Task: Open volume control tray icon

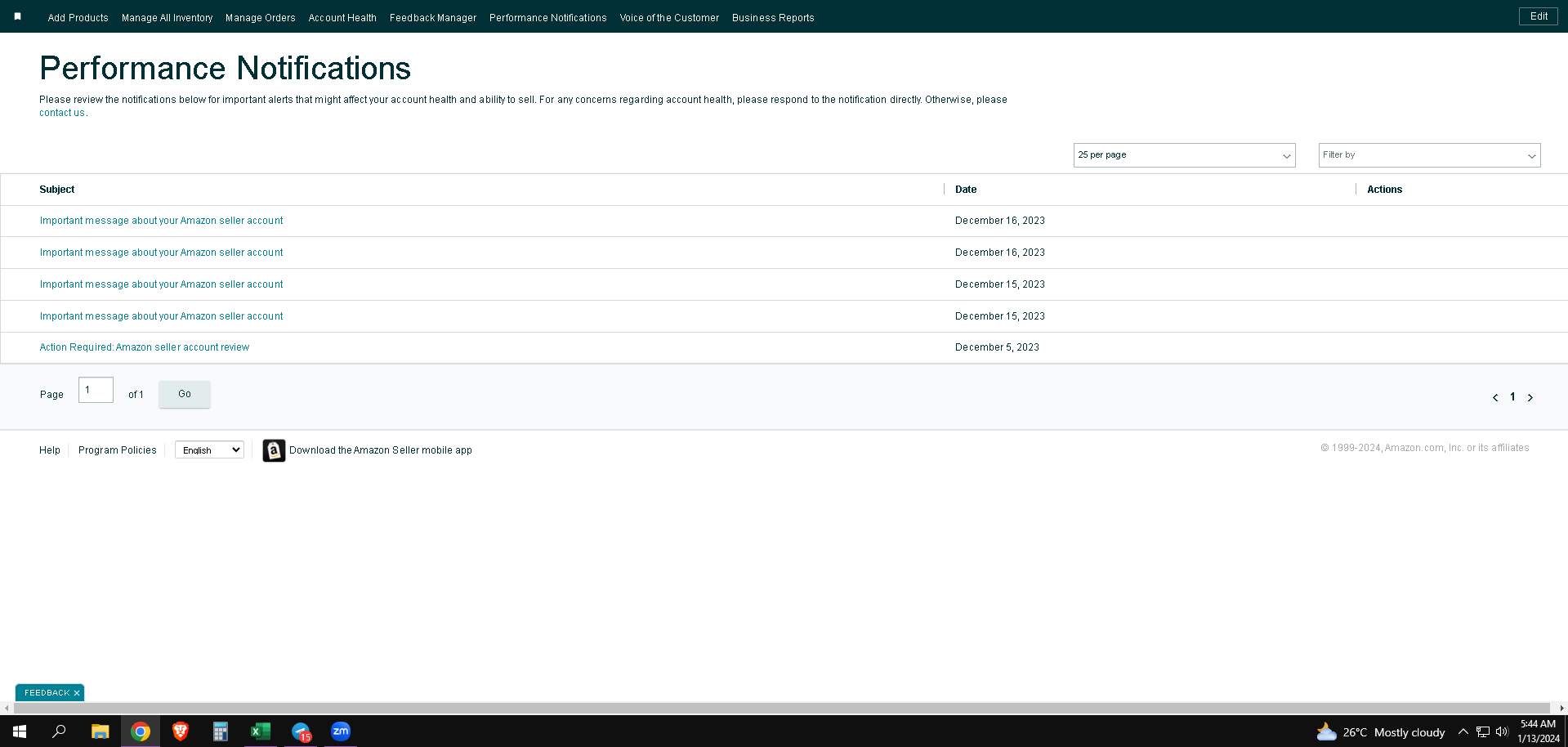Action: 1502,731
